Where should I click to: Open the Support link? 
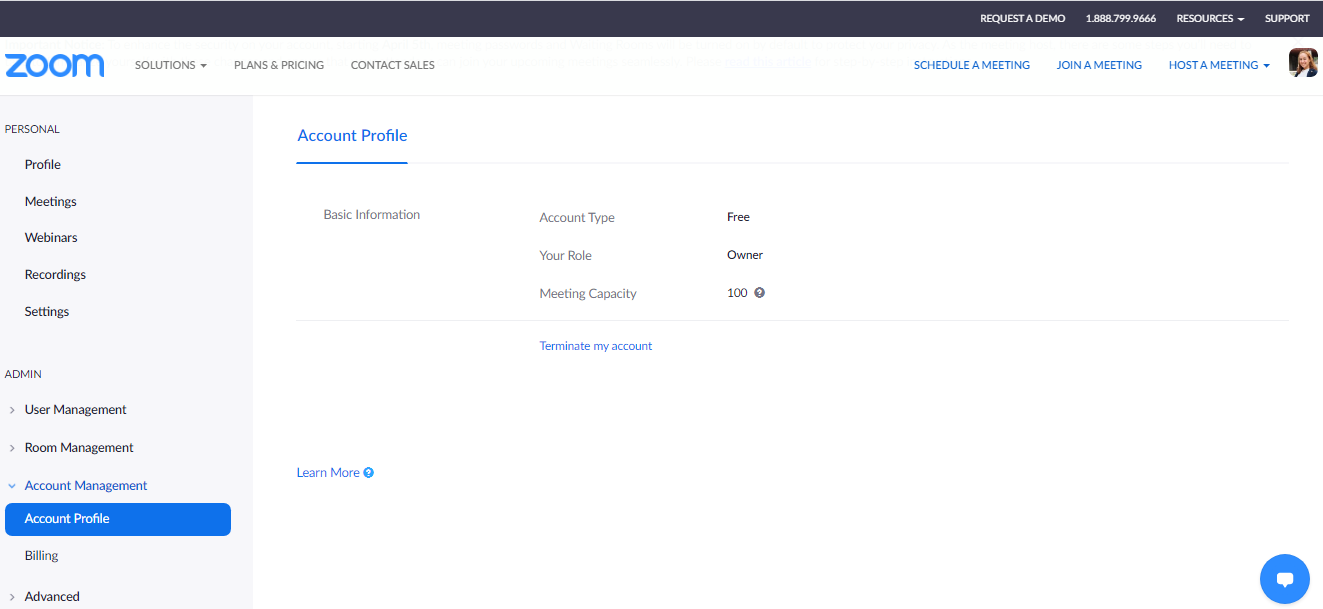1287,18
